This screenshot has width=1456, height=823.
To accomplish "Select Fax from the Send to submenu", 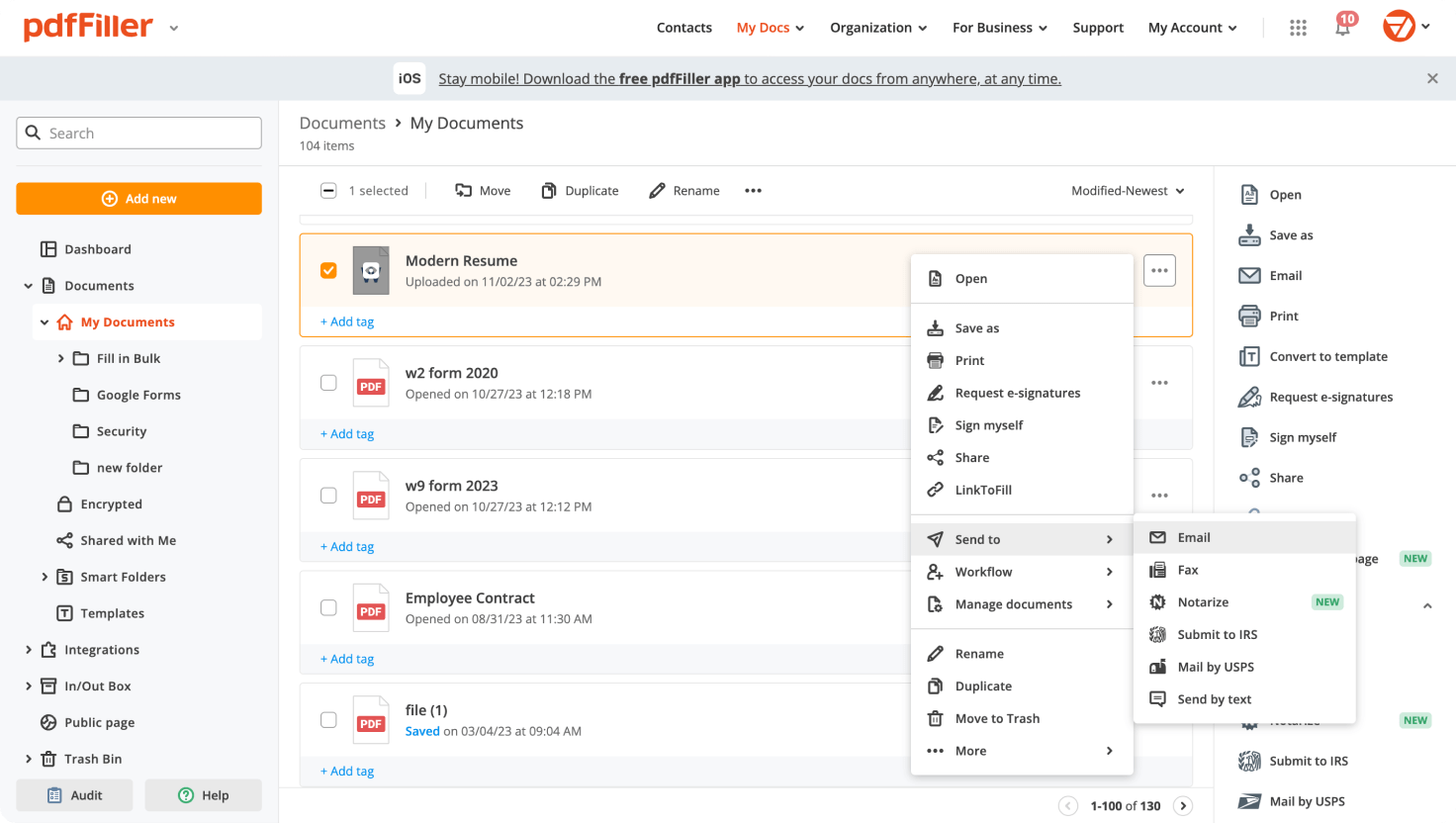I will tap(1188, 570).
